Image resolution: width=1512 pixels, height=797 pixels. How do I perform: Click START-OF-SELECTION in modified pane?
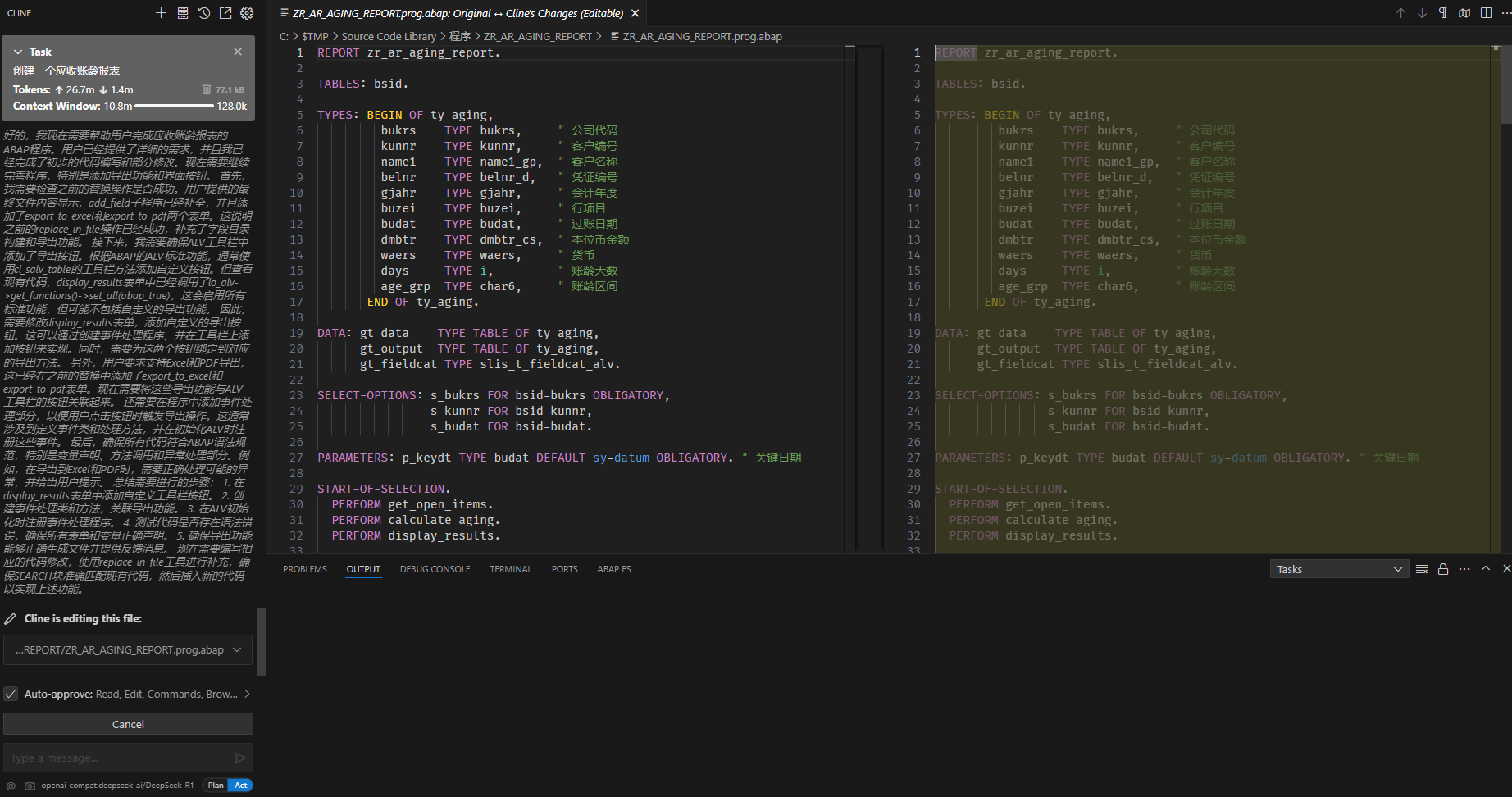(x=1001, y=489)
